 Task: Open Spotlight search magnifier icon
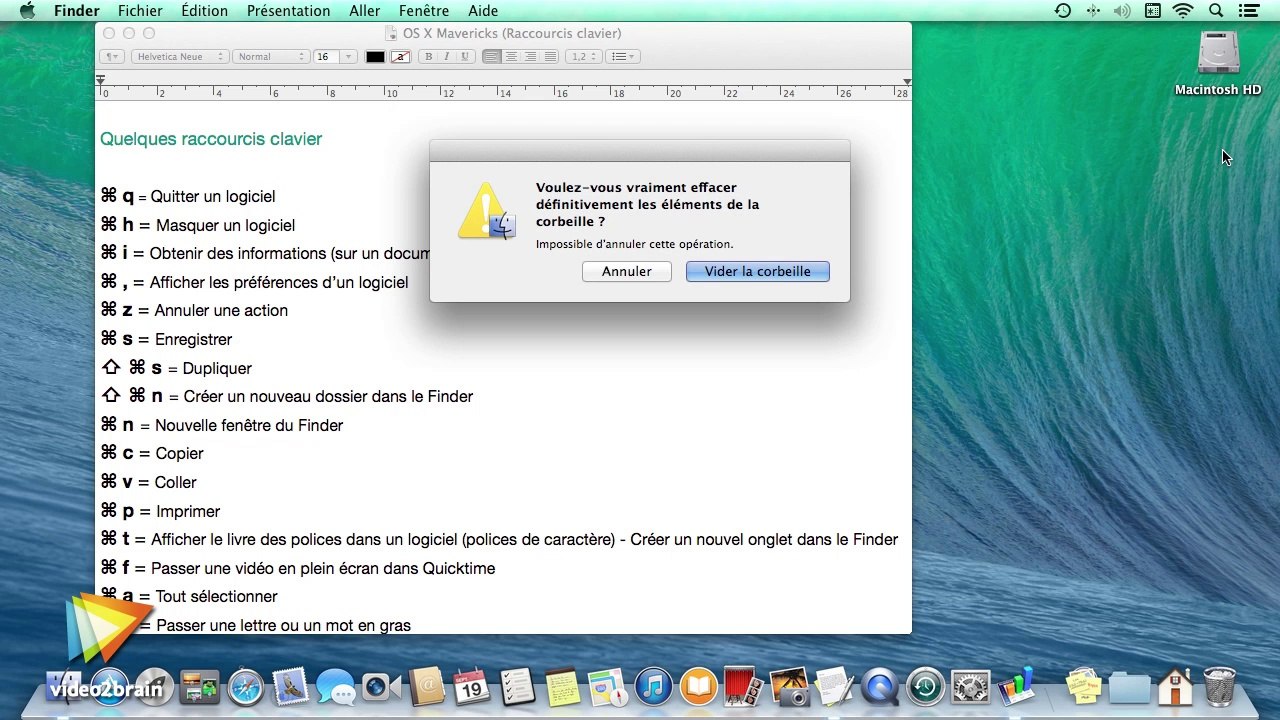tap(1216, 11)
